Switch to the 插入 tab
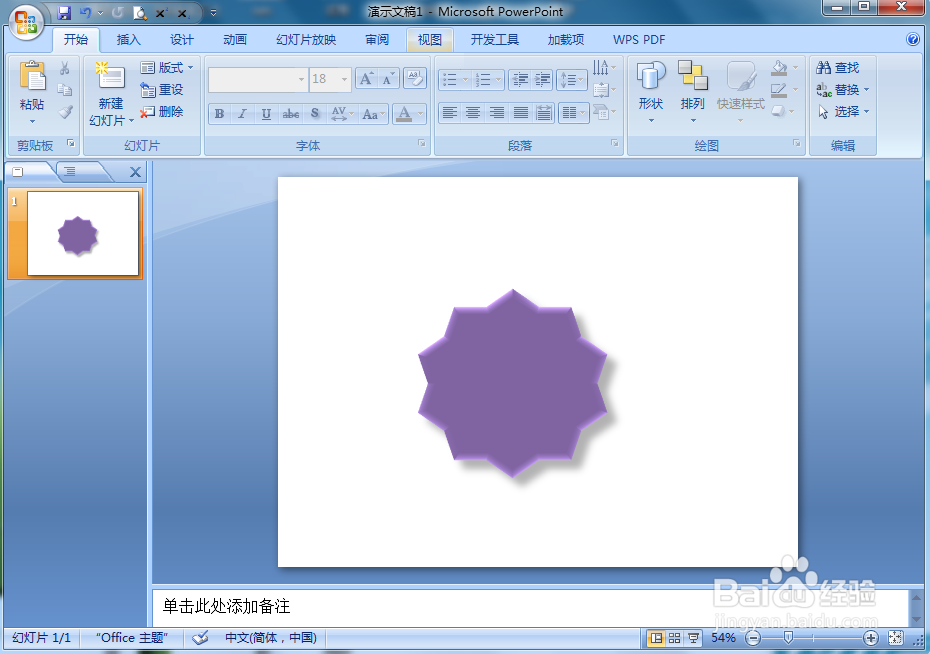 pos(128,40)
